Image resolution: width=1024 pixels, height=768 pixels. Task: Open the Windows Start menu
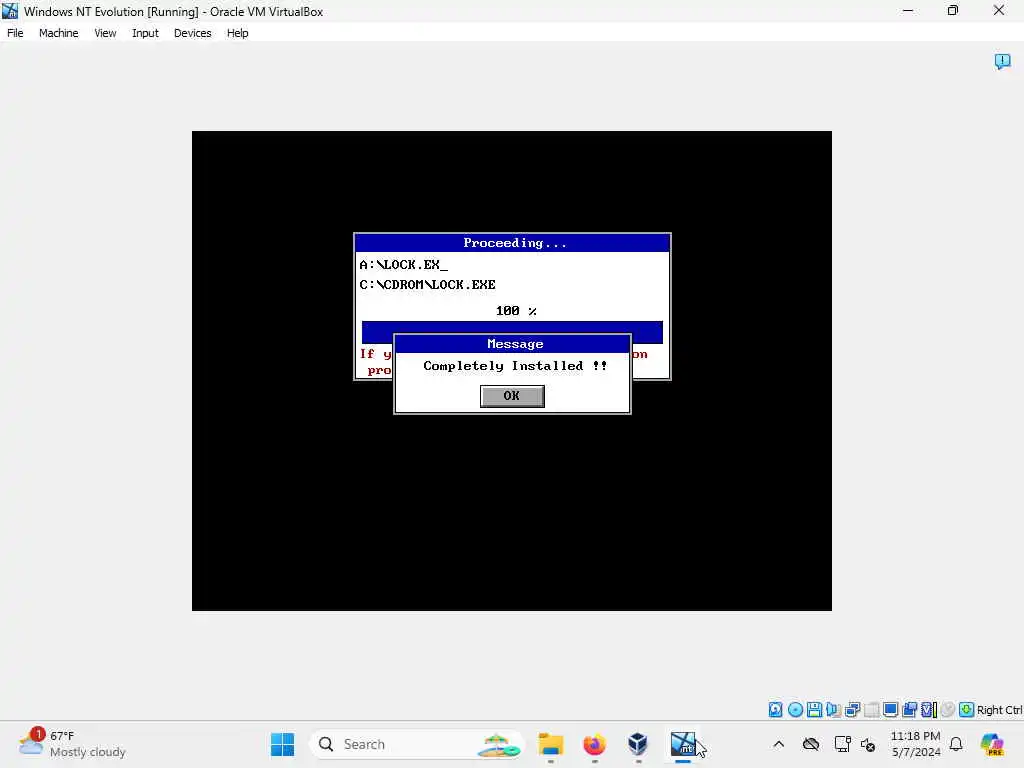[283, 744]
